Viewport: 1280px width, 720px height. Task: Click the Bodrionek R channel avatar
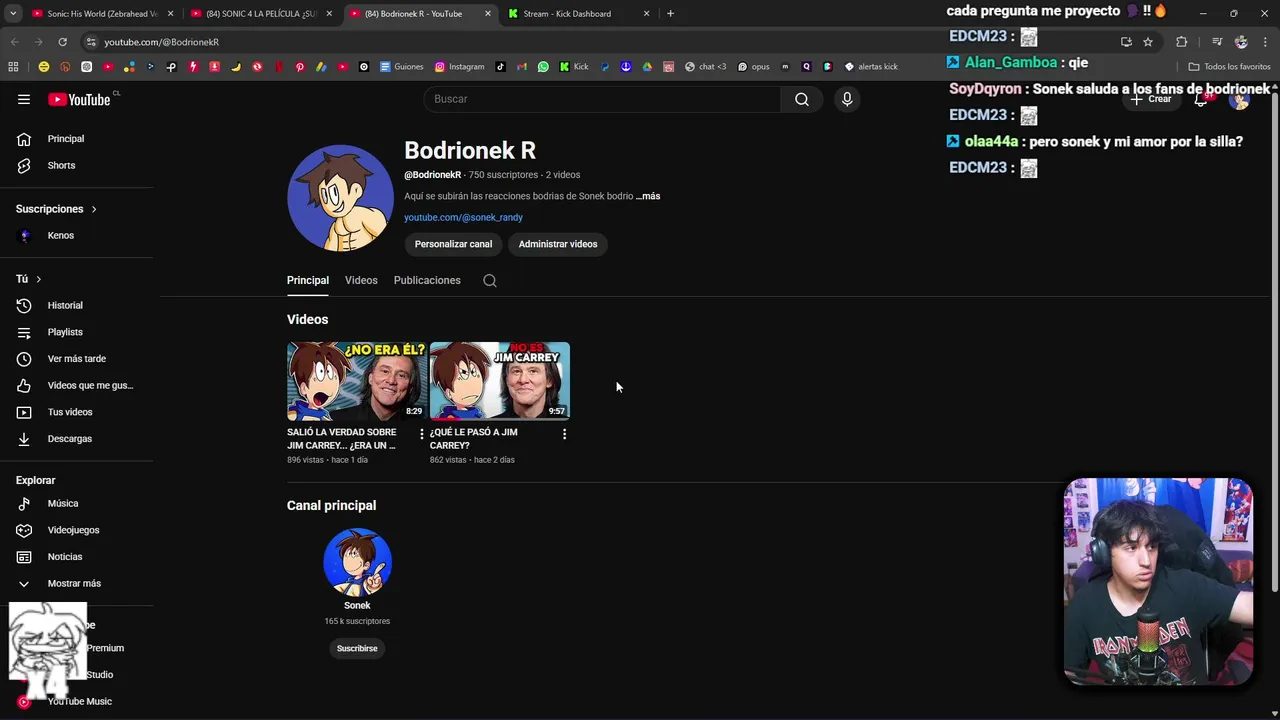pyautogui.click(x=340, y=197)
